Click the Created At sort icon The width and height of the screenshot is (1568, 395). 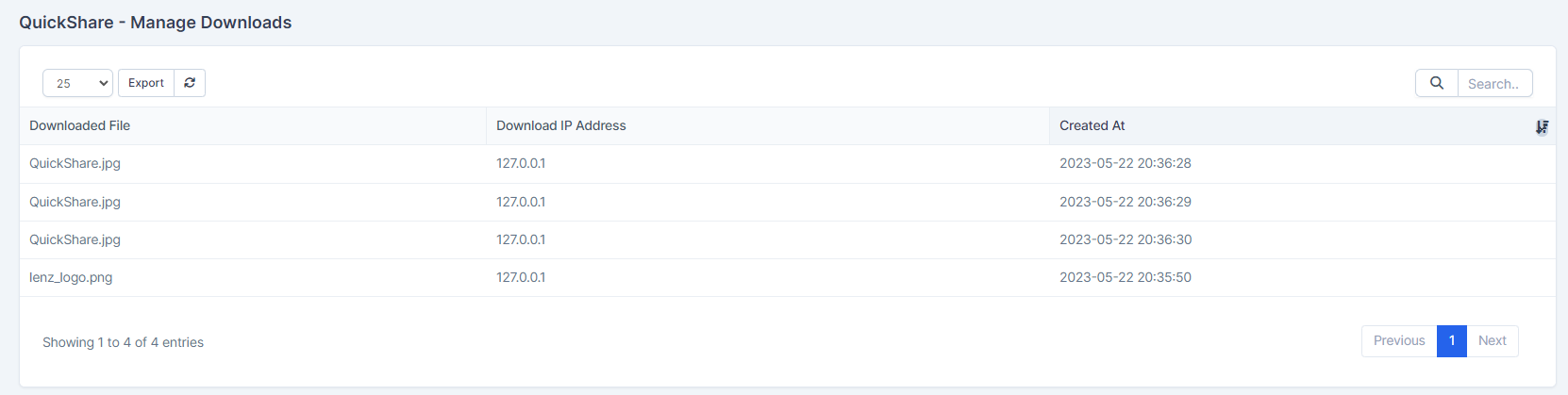click(x=1542, y=126)
